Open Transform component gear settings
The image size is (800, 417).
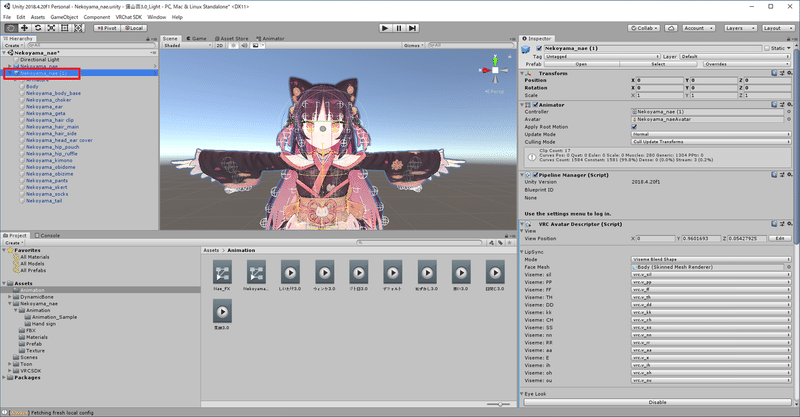pyautogui.click(x=789, y=73)
